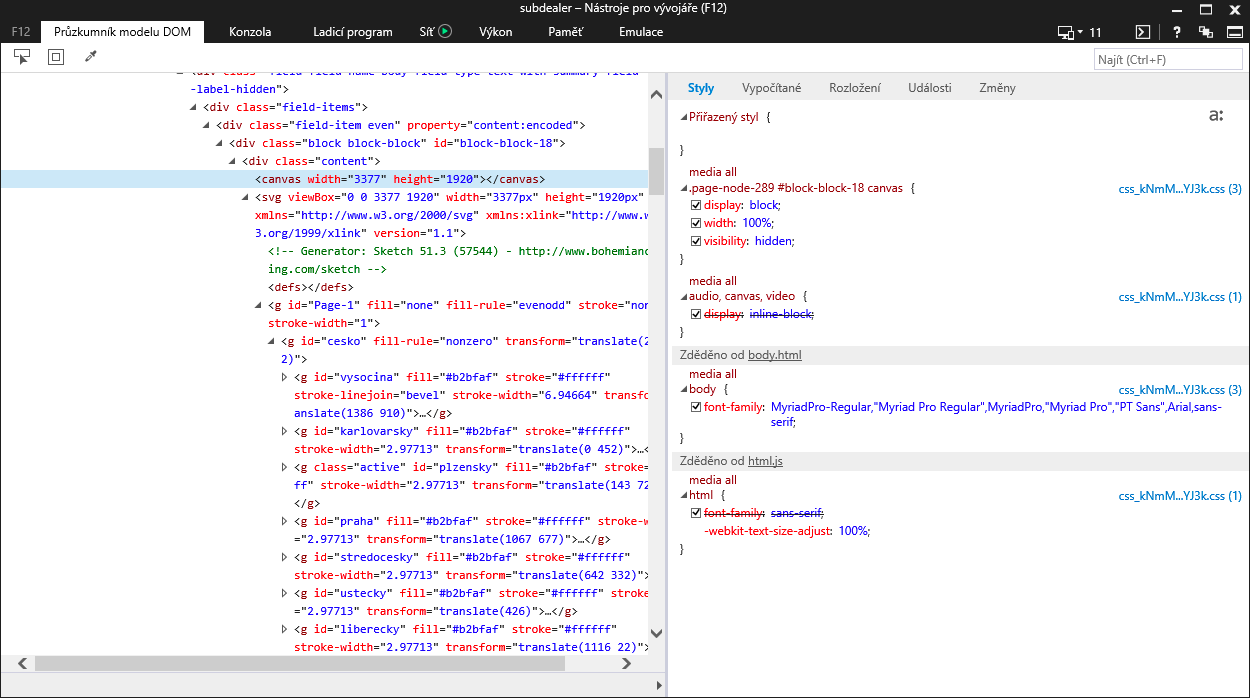This screenshot has width=1250, height=698.
Task: Uncheck the visibility: hidden property checkbox
Action: click(x=696, y=241)
